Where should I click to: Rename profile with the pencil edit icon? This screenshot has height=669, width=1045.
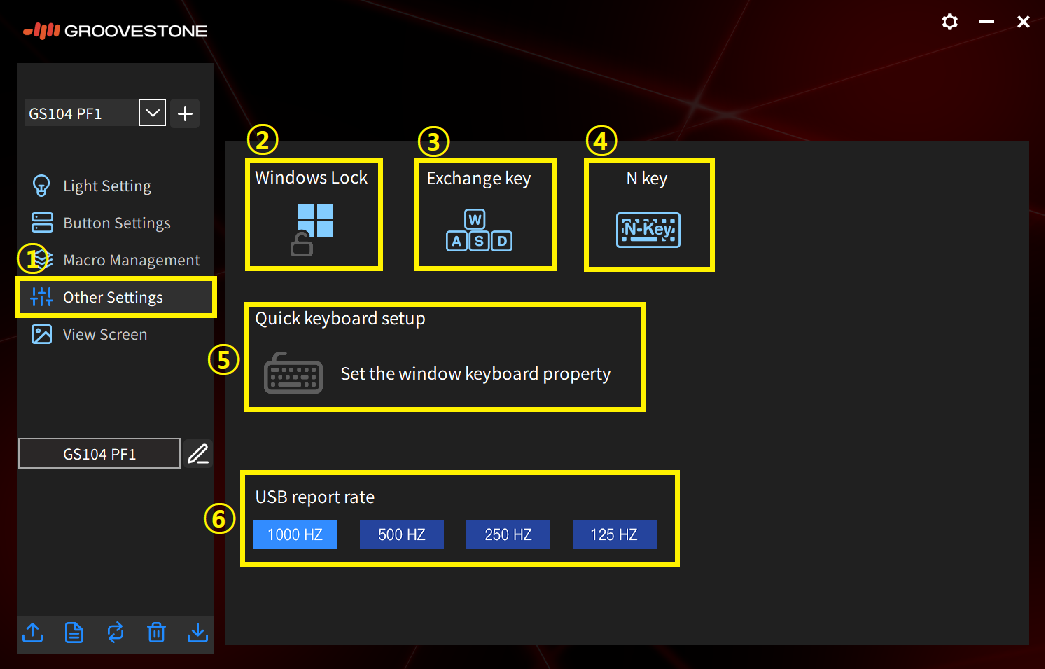[x=198, y=454]
